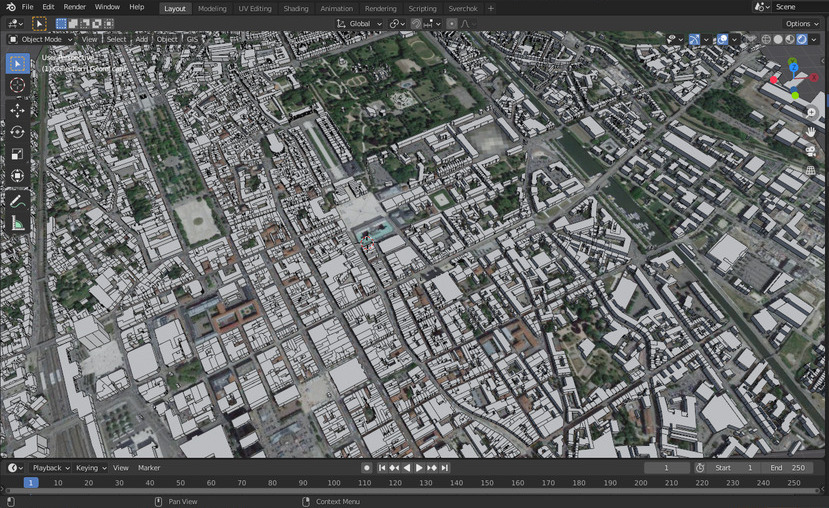Switch to the Shading workspace tab
This screenshot has width=829, height=508.
(296, 8)
